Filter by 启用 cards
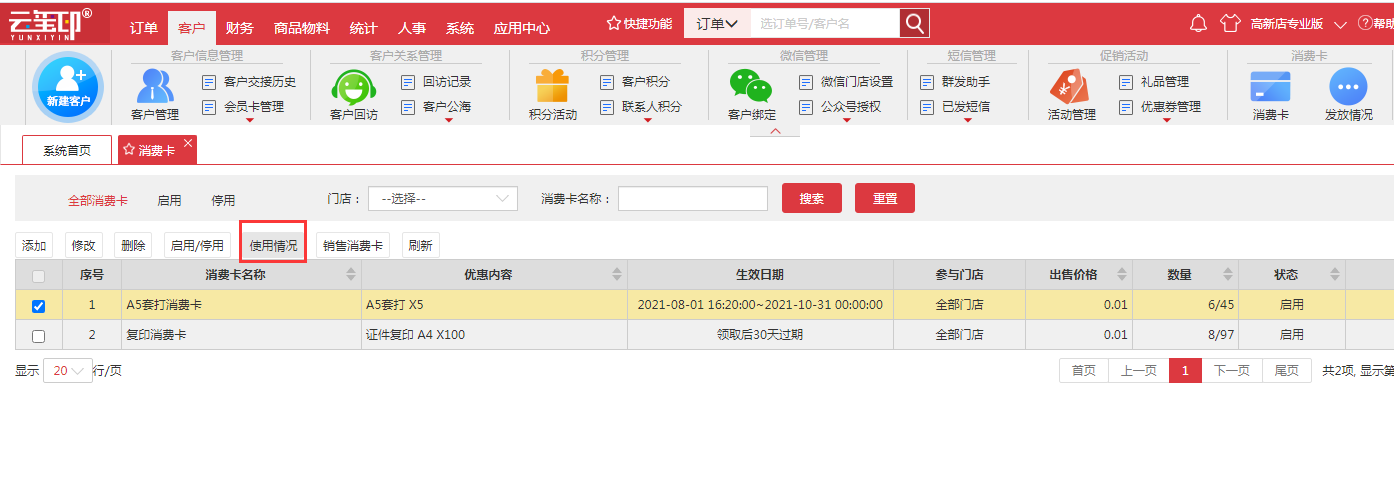The height and width of the screenshot is (485, 1394). 170,200
